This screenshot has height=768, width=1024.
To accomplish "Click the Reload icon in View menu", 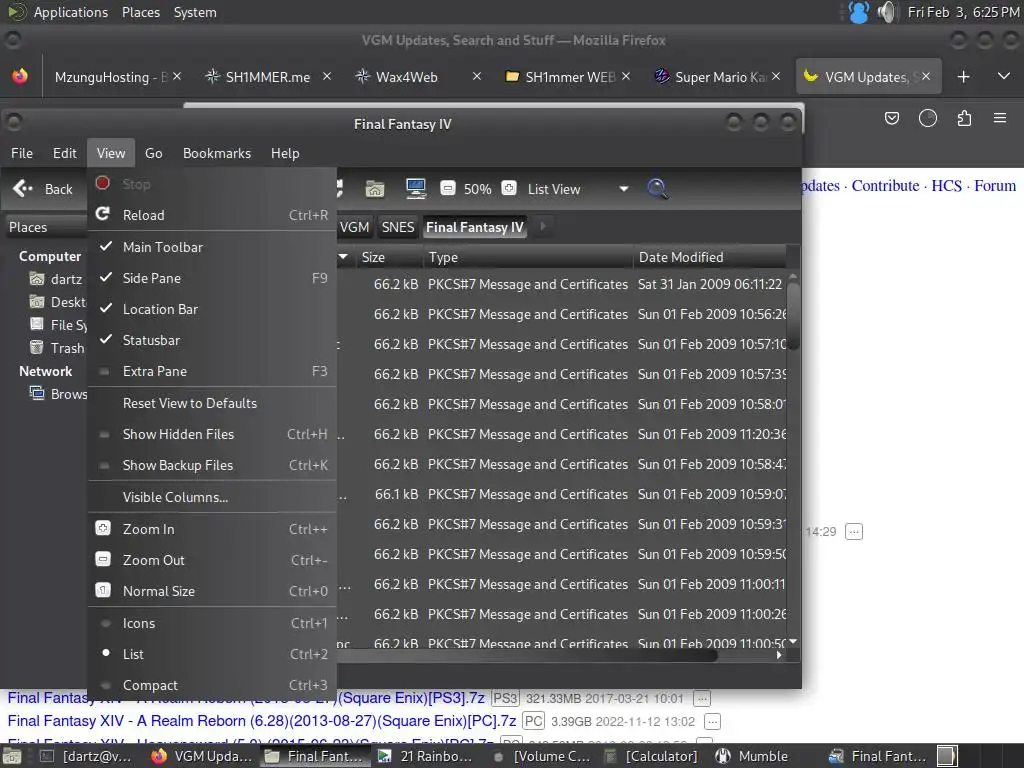I will pos(103,214).
